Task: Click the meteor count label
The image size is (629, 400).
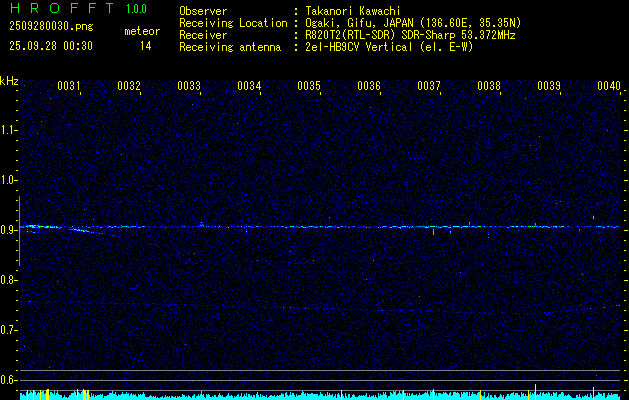Action: (x=142, y=31)
